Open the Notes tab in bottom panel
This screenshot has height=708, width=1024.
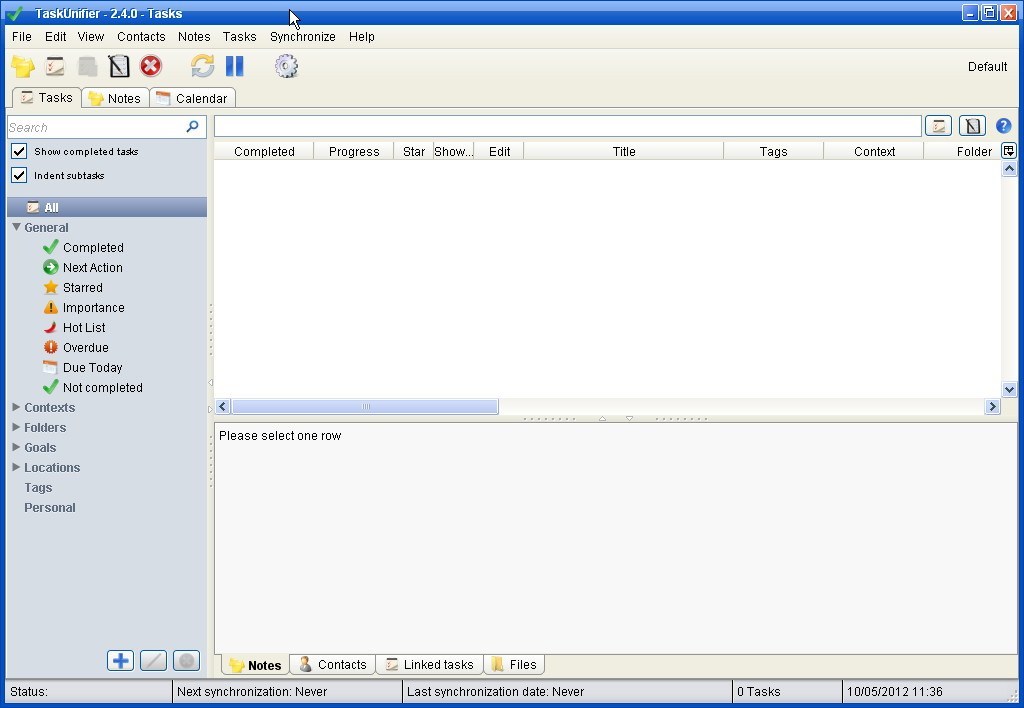[255, 665]
